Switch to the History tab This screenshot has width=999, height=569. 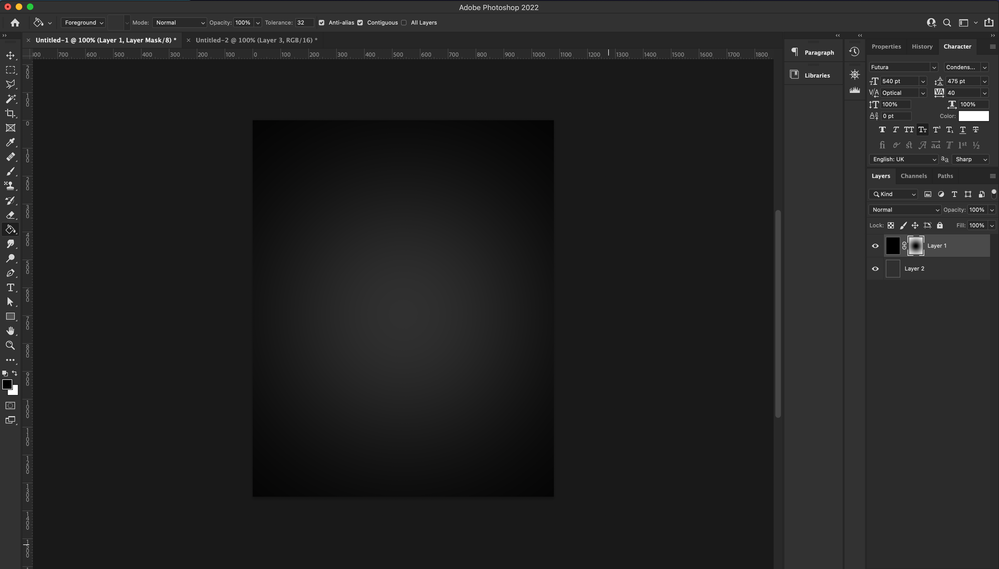tap(922, 47)
